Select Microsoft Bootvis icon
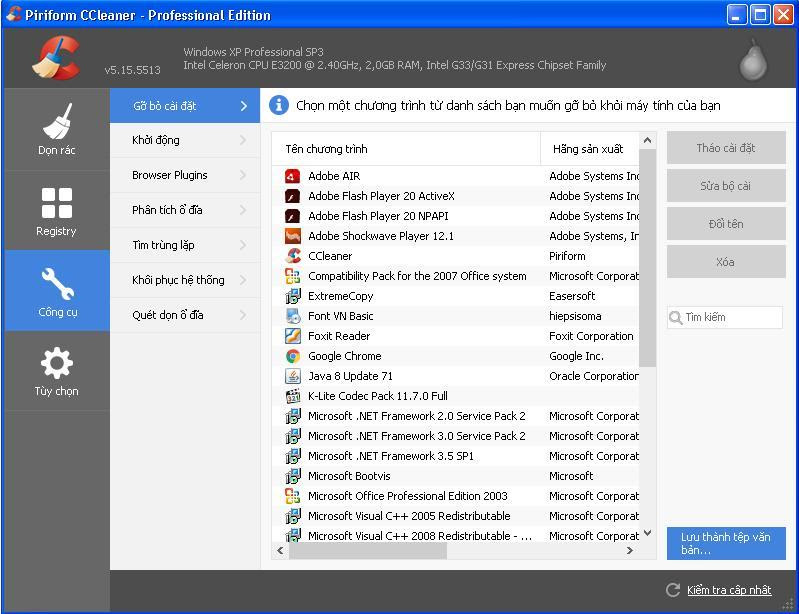Screen dimensions: 799x614 pyautogui.click(x=292, y=476)
